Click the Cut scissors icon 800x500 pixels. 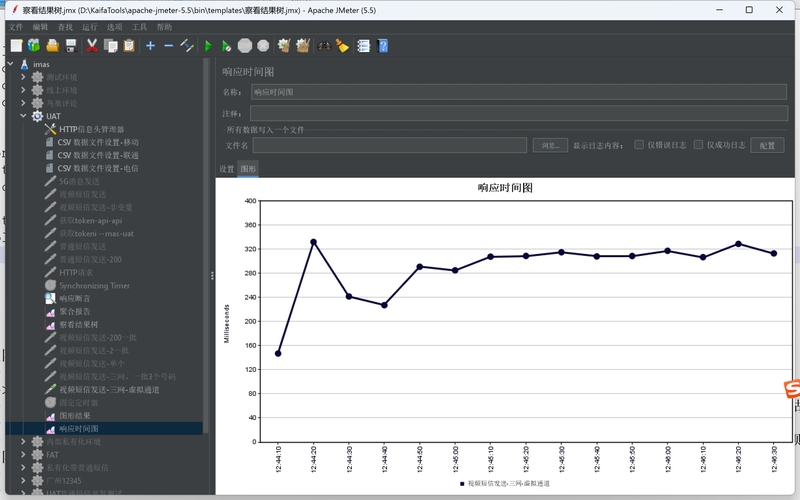point(92,46)
